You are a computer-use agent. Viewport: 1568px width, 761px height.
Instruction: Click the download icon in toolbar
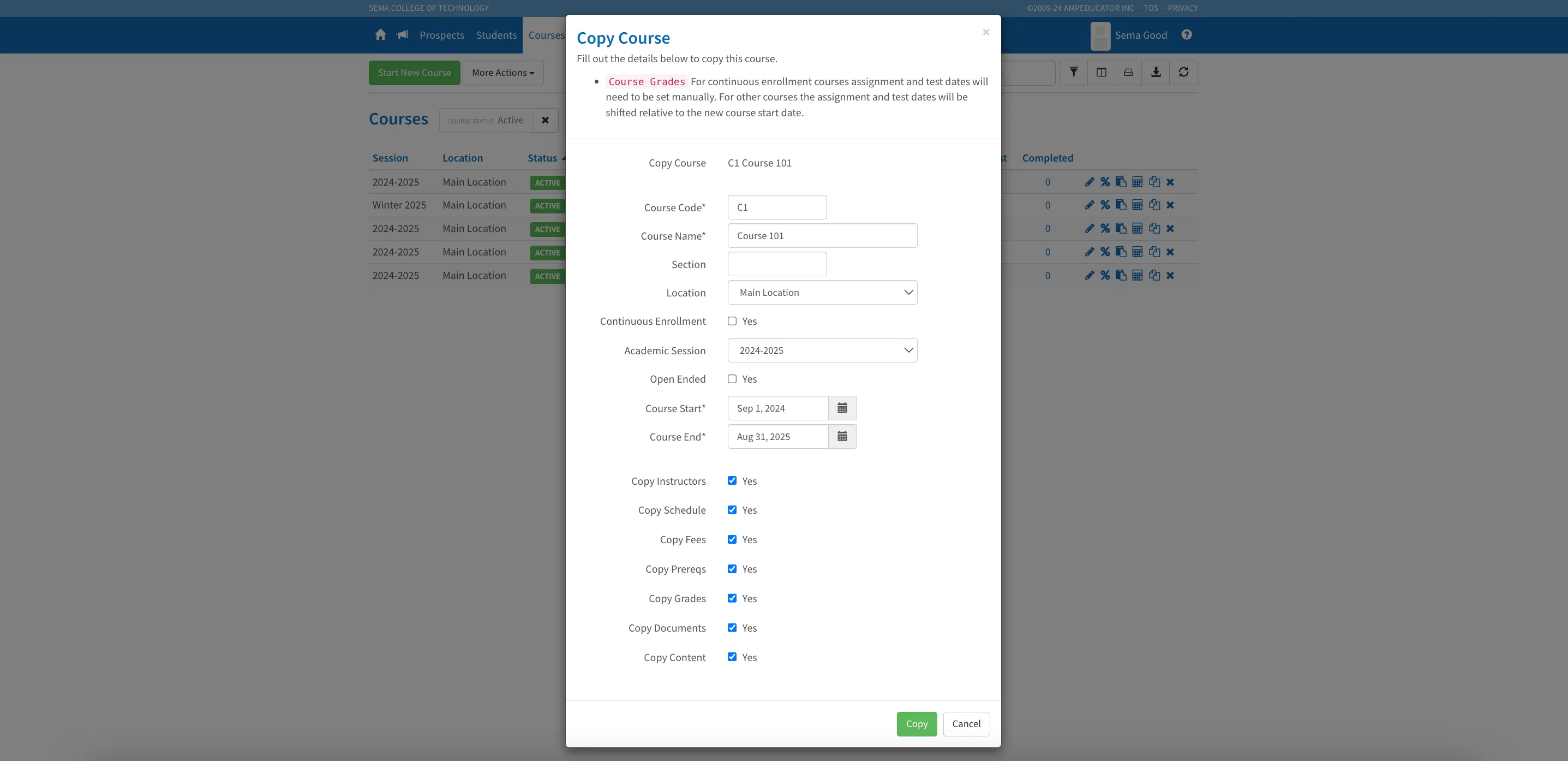point(1156,73)
